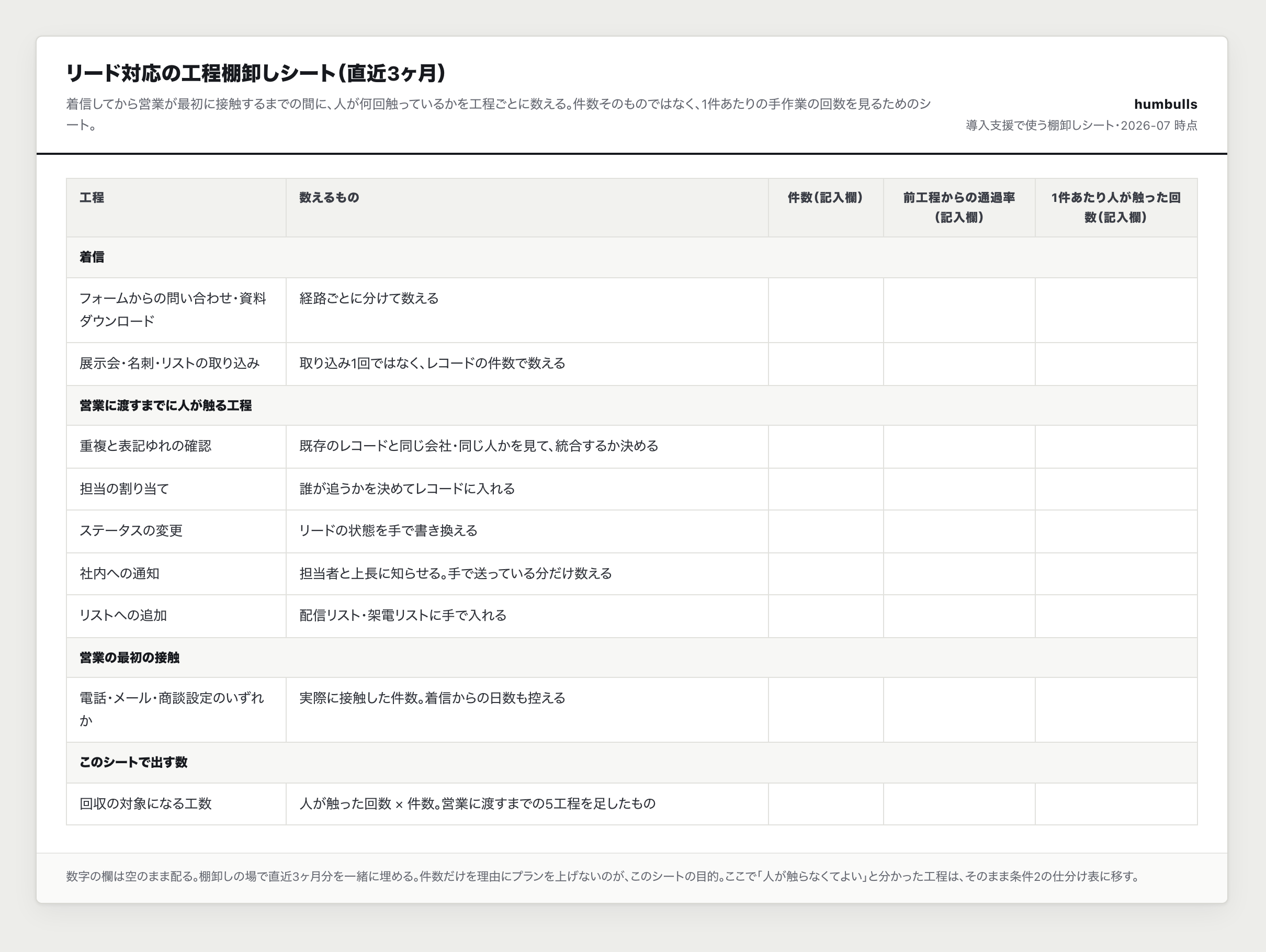Click the empty 触った回数 cell for 展示会・名刺・リストの取り込み
The width and height of the screenshot is (1266, 952).
pyautogui.click(x=1116, y=364)
